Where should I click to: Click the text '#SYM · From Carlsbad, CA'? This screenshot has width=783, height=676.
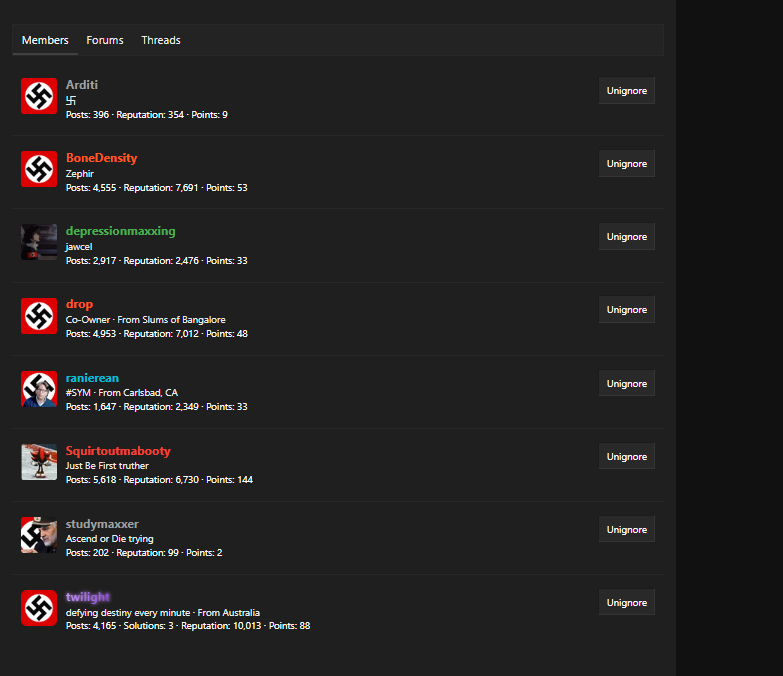pyautogui.click(x=122, y=392)
